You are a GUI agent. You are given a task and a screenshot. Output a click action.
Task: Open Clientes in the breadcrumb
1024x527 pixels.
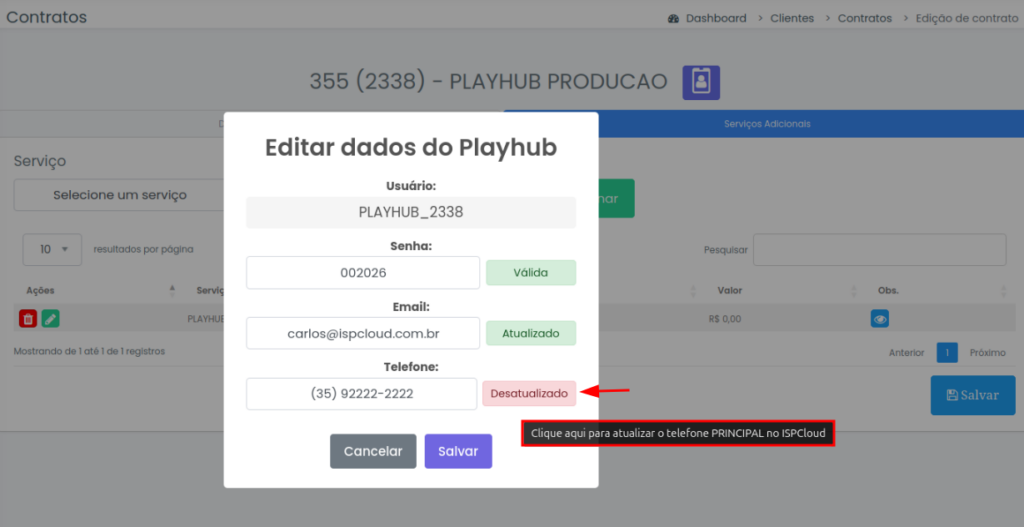(792, 18)
